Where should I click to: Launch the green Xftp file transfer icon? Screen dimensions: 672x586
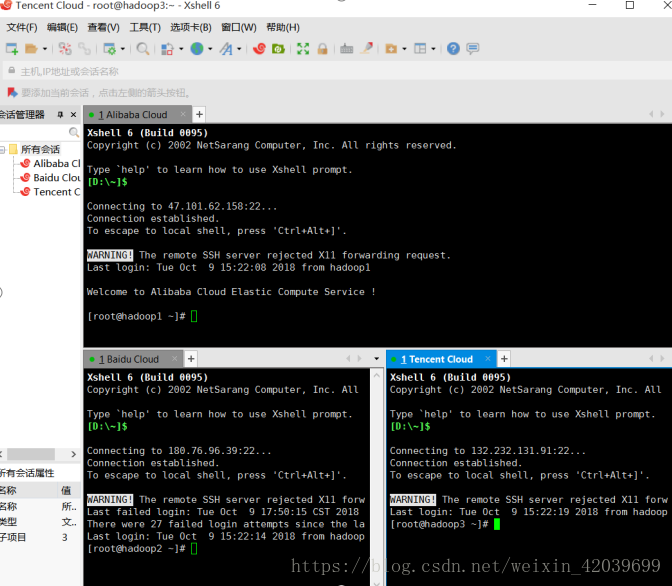click(279, 49)
